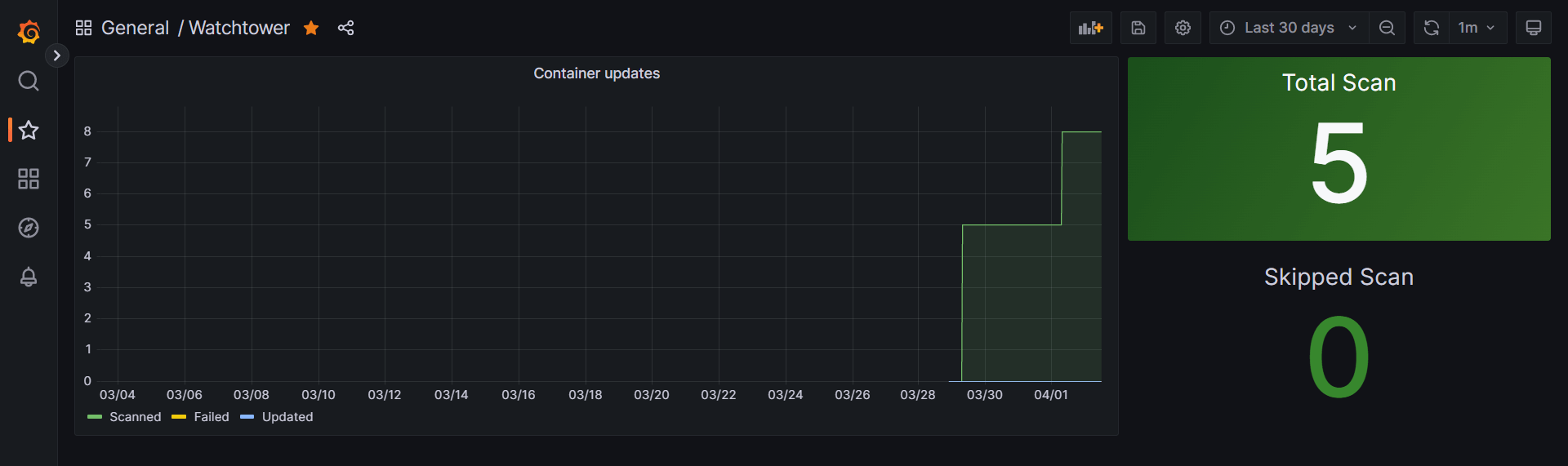Expand the sidebar navigation menu
Screen dimensions: 1568x466
[56, 55]
